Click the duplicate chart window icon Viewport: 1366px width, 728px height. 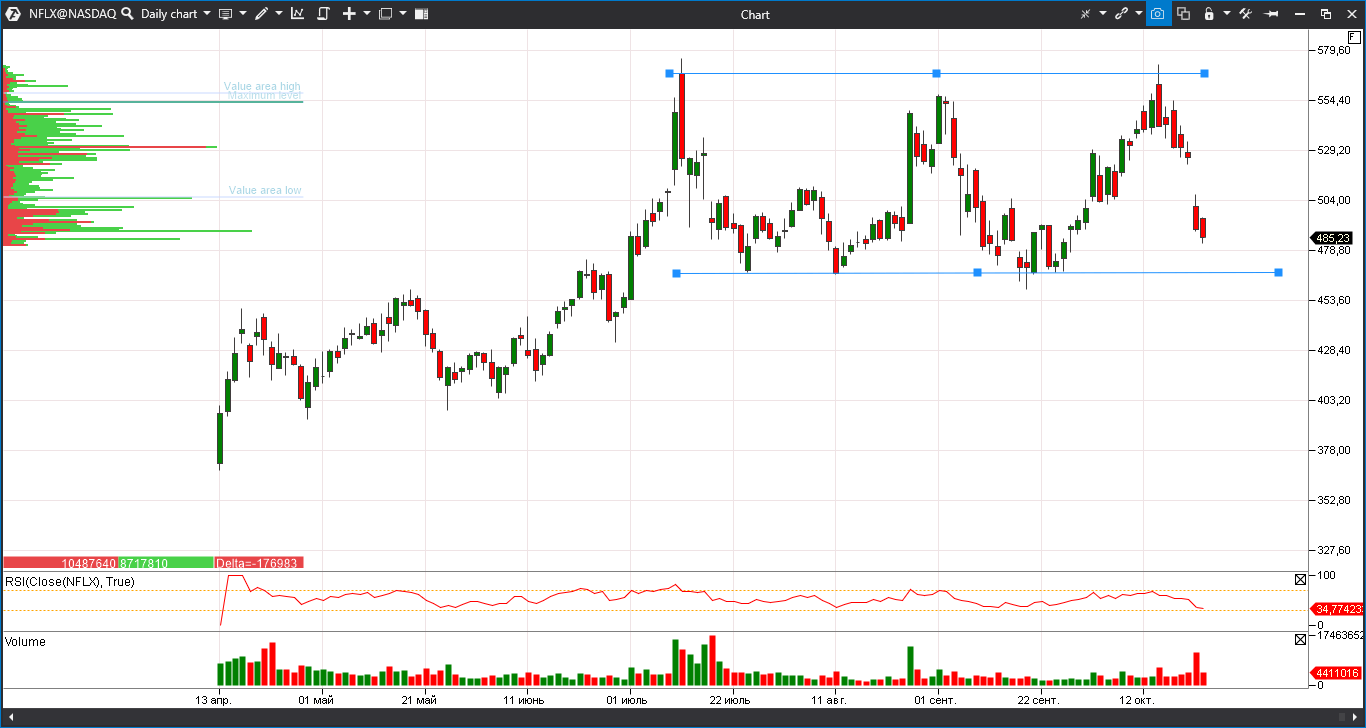pyautogui.click(x=1183, y=14)
